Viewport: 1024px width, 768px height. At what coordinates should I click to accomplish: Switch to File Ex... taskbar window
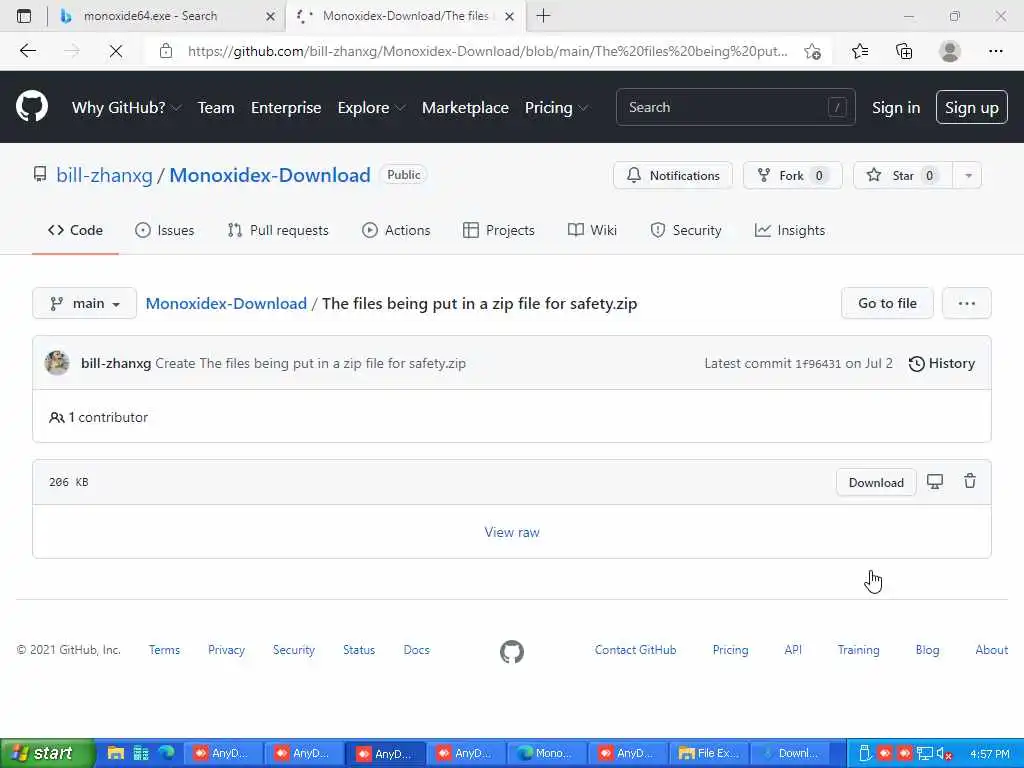[x=709, y=753]
